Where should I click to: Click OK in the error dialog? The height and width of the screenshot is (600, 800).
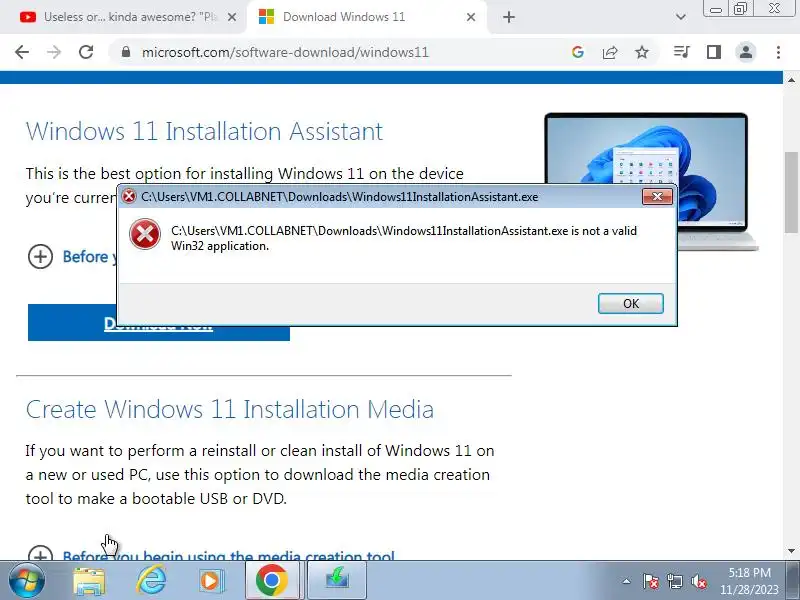[x=631, y=304]
